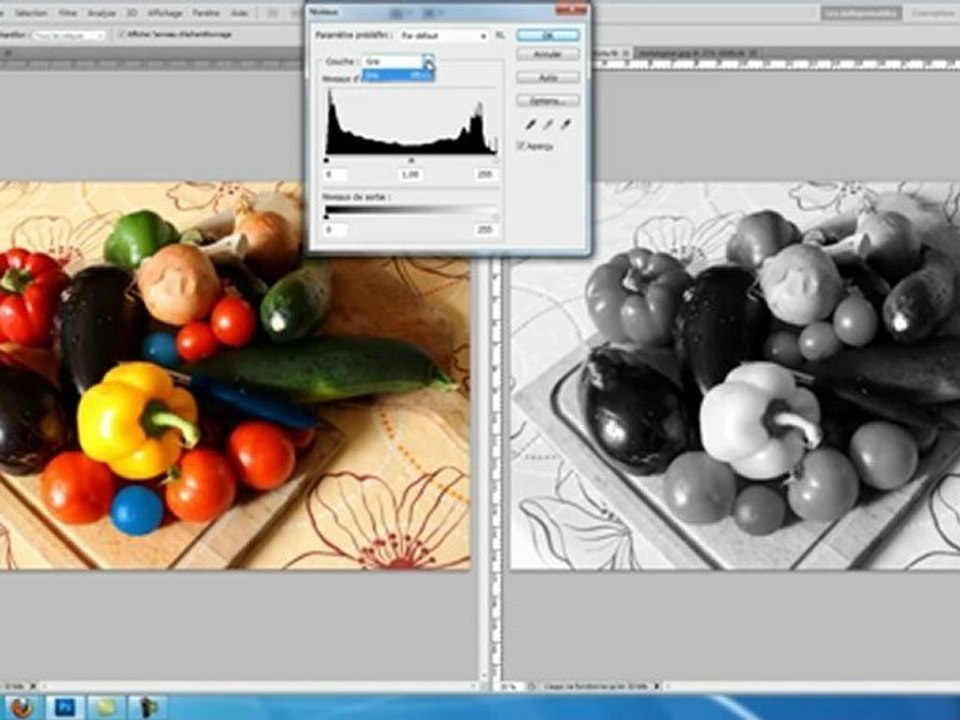Viewport: 960px width, 720px height.
Task: Open the Paramètre prédéfini dropdown
Action: tap(443, 36)
